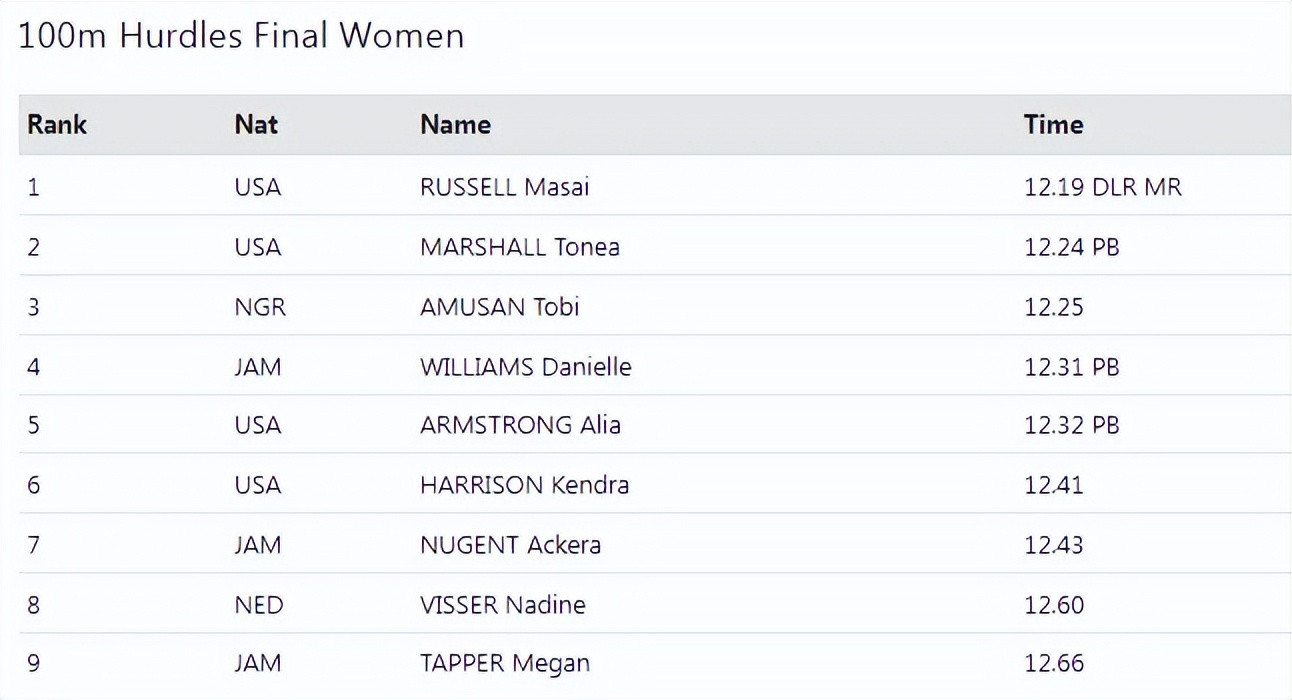The height and width of the screenshot is (700, 1292).
Task: Select TAPPER Megan entry
Action: [504, 663]
